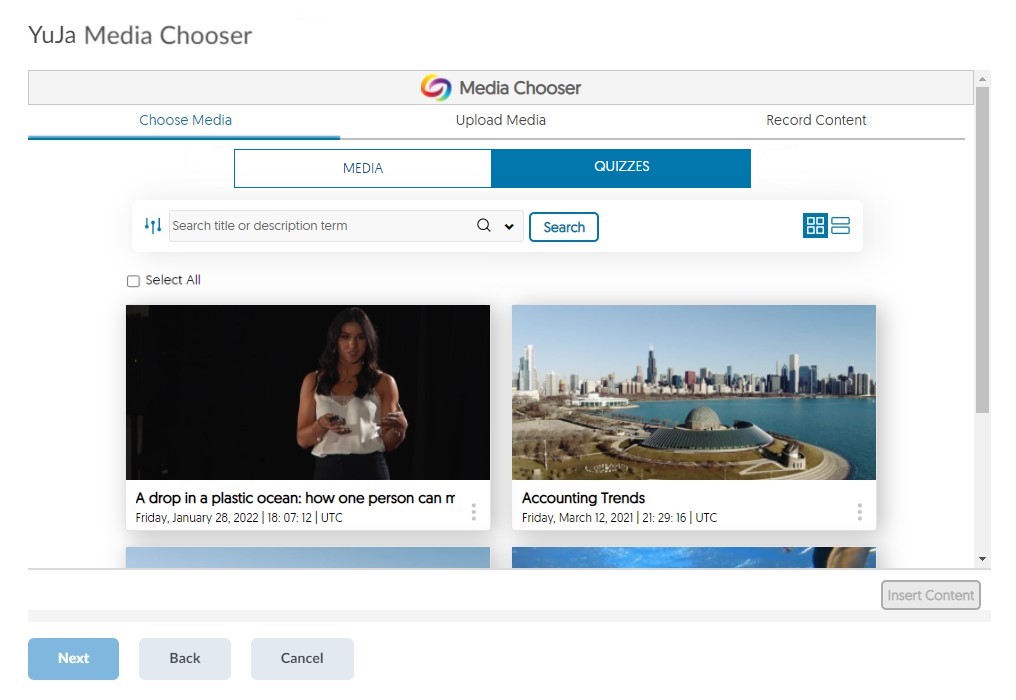1016x700 pixels.
Task: Switch to grid view layout
Action: (815, 226)
